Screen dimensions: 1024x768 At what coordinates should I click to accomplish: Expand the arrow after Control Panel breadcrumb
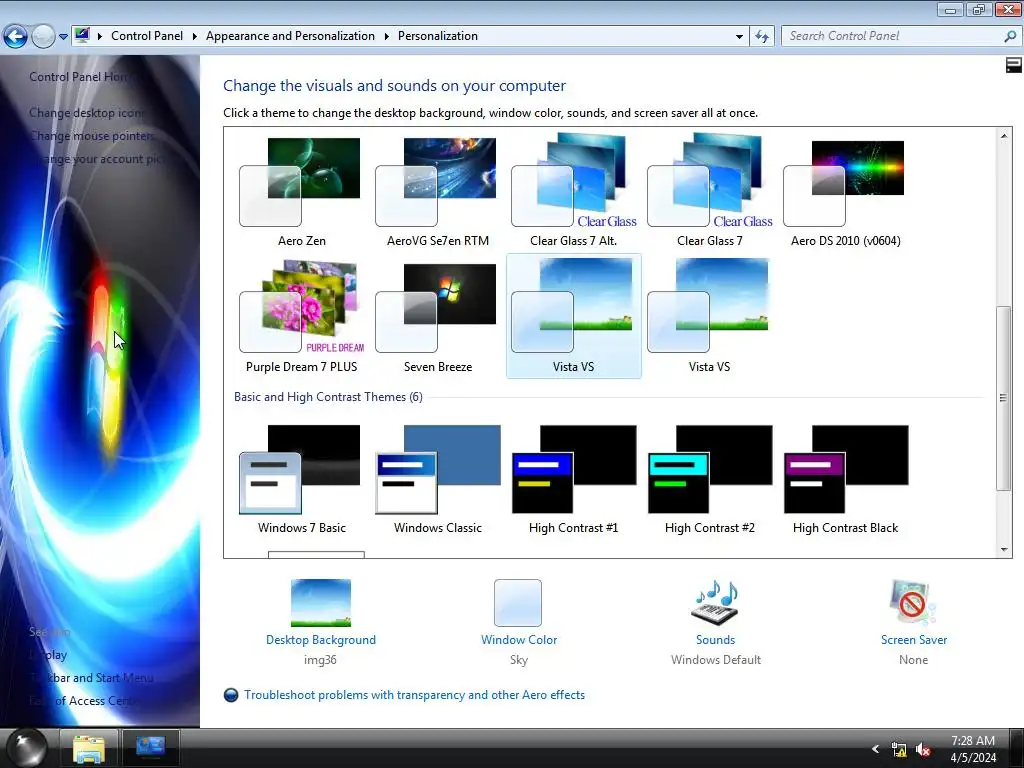point(195,36)
